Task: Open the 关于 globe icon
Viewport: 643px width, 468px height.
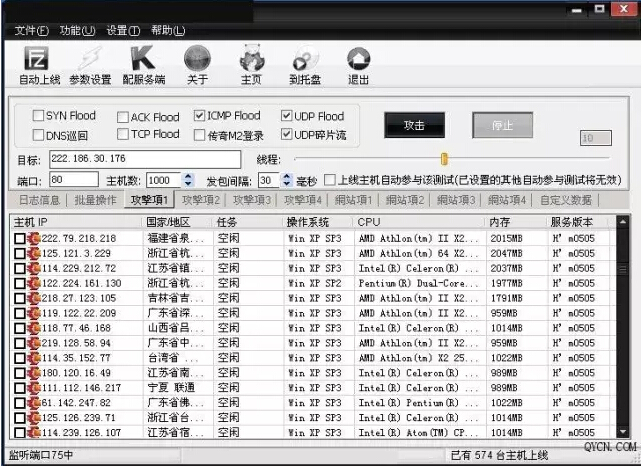Action: [x=197, y=60]
